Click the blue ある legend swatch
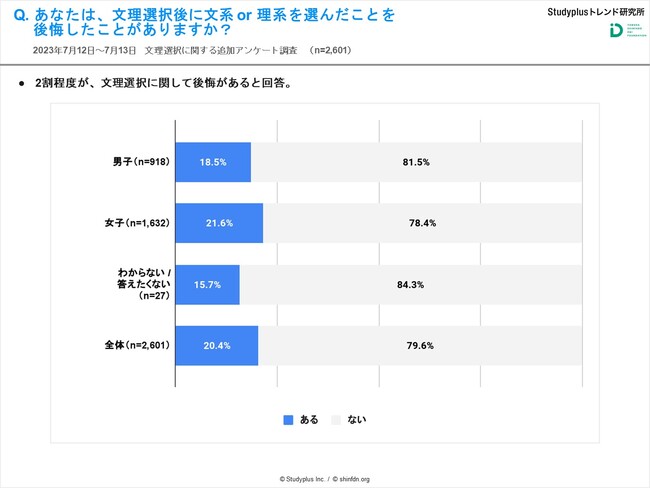 [x=289, y=419]
